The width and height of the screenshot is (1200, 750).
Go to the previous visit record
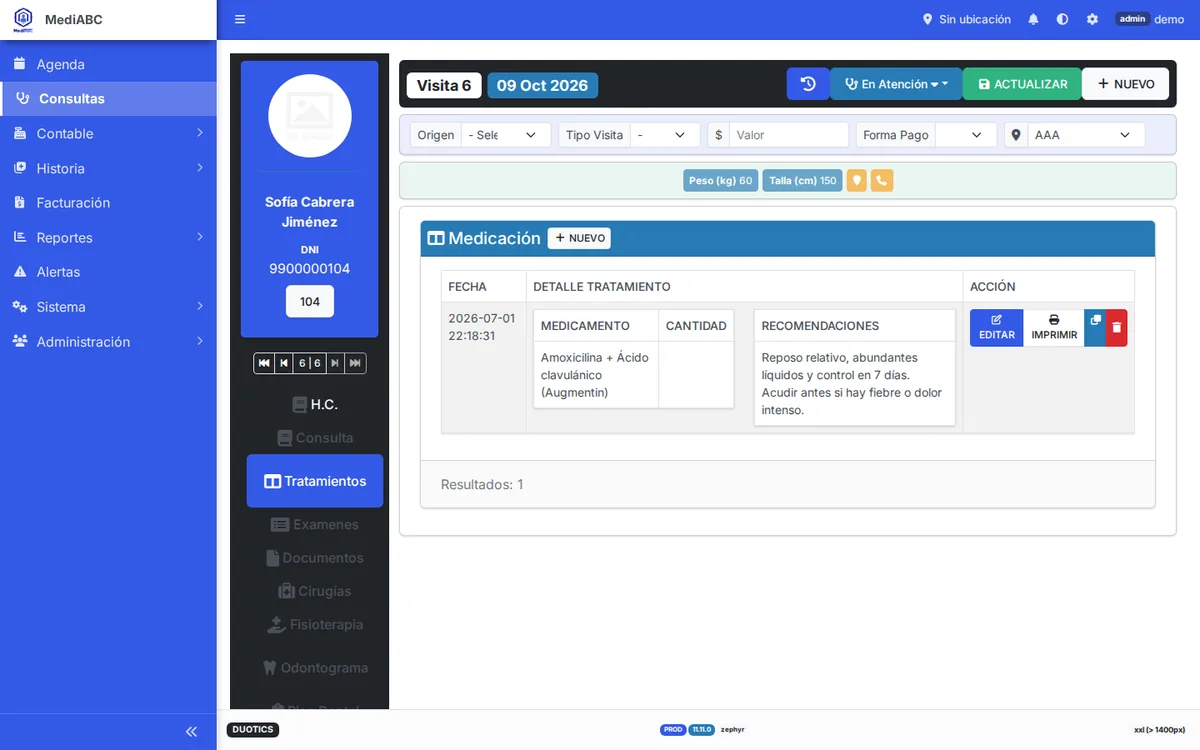coord(284,363)
